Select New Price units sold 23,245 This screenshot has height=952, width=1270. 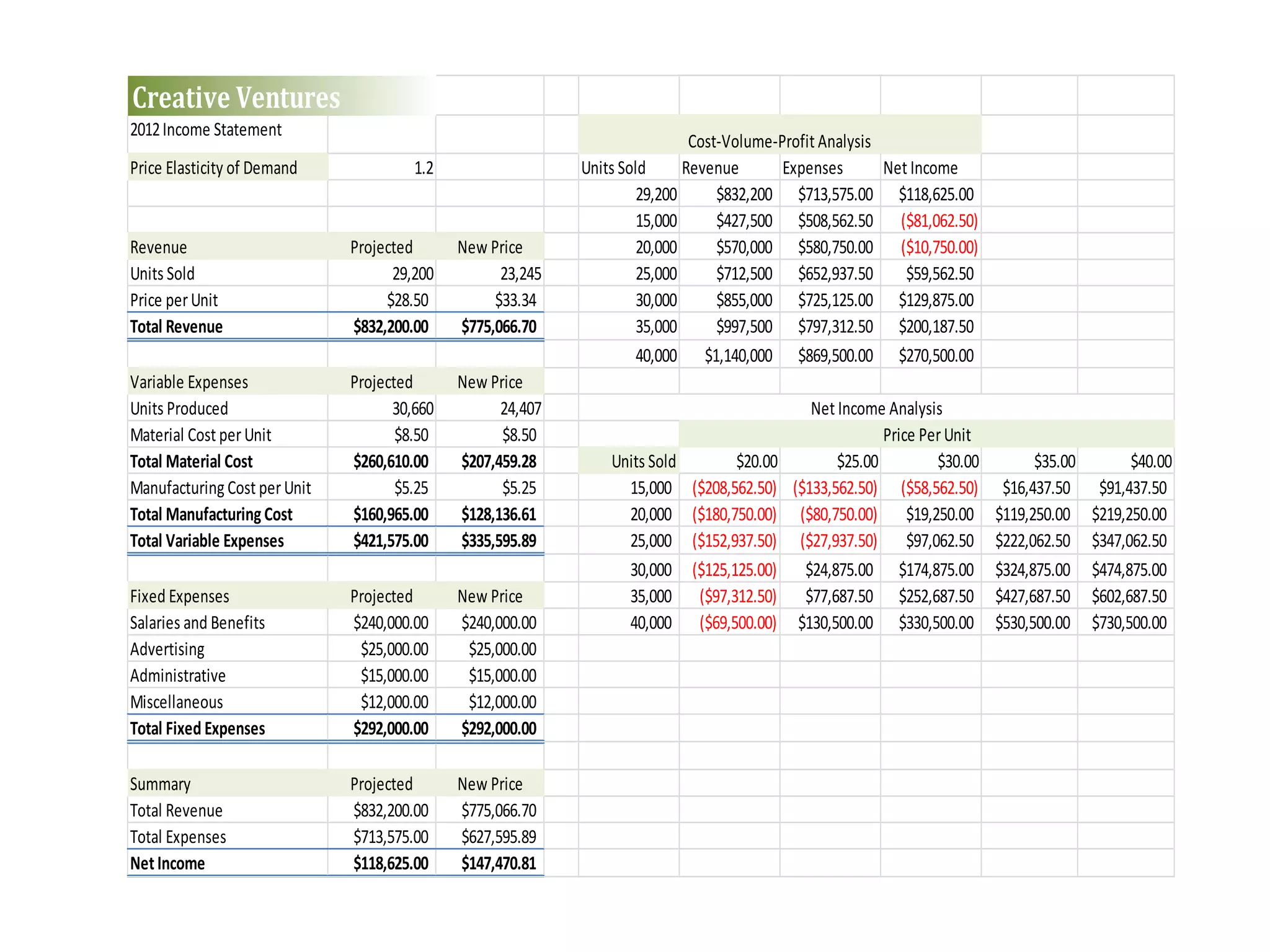520,274
